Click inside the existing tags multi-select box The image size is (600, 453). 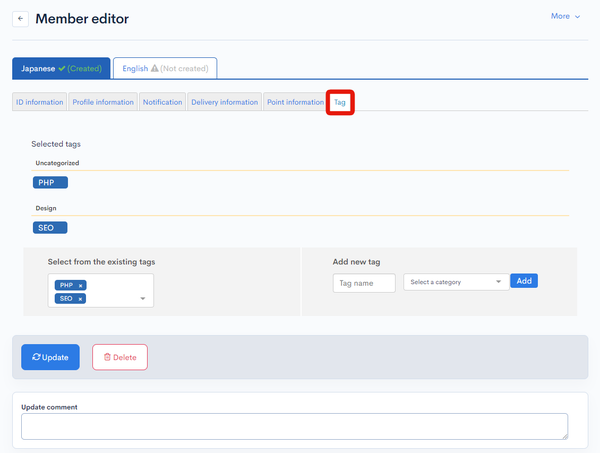(x=101, y=290)
